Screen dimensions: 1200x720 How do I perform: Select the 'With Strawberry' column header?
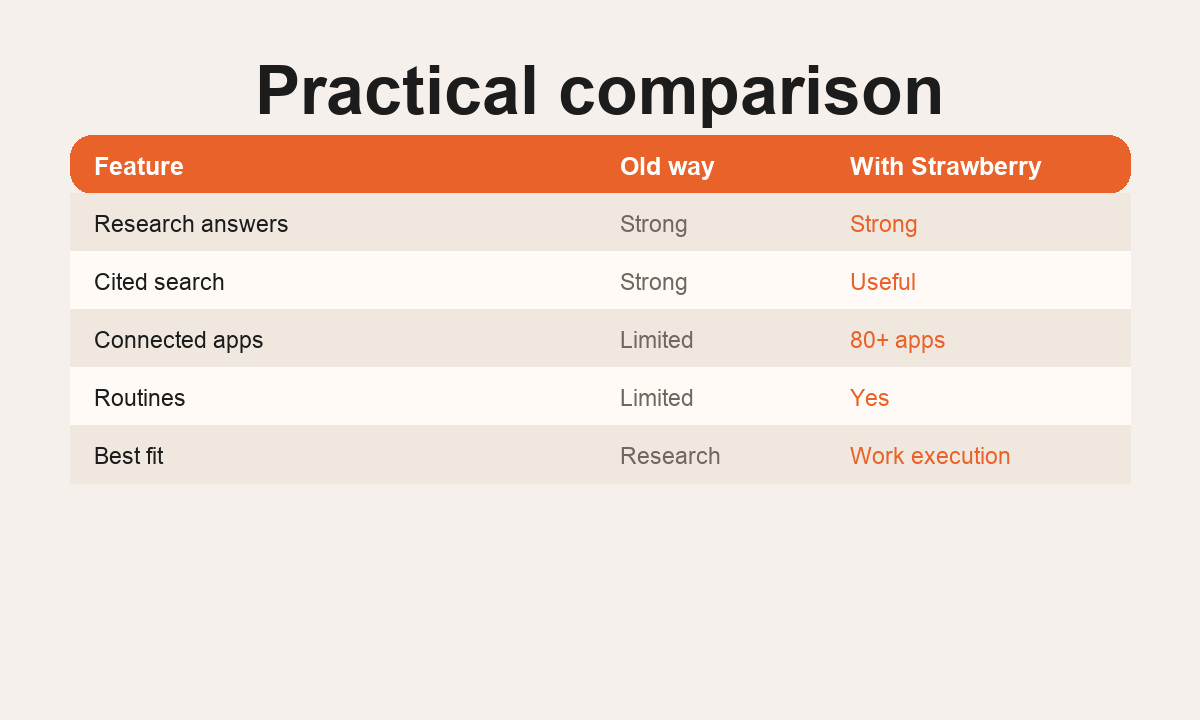point(946,166)
